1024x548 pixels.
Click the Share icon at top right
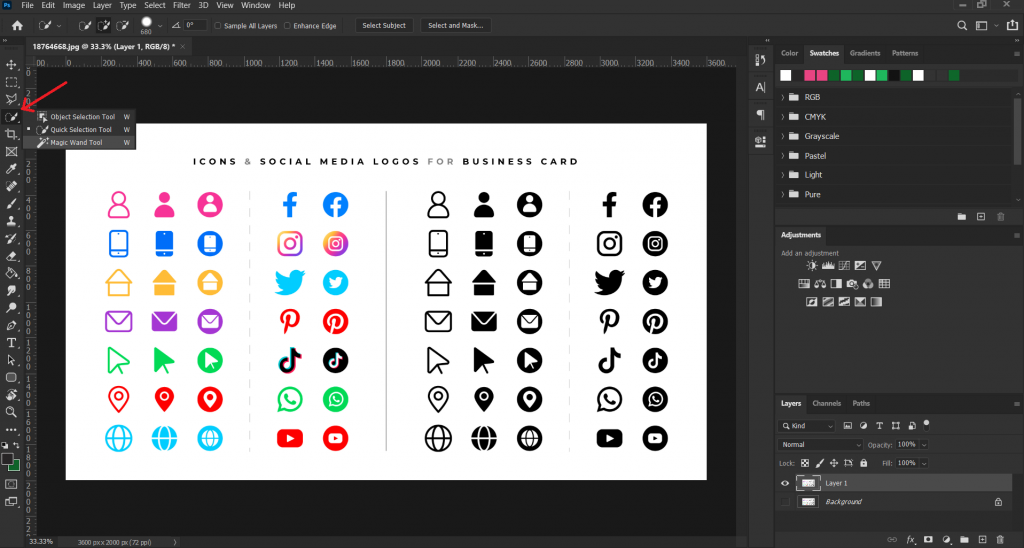tap(1013, 25)
